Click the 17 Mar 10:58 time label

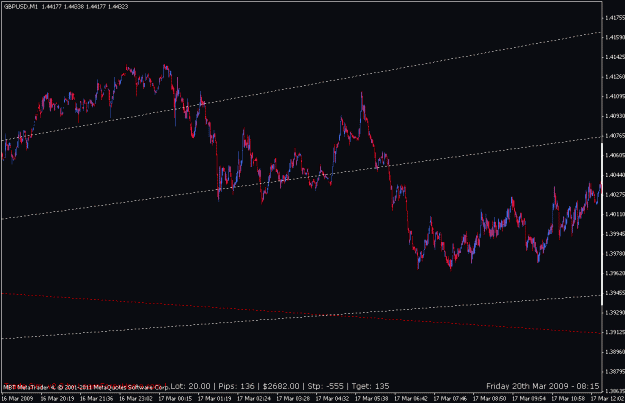[x=569, y=399]
